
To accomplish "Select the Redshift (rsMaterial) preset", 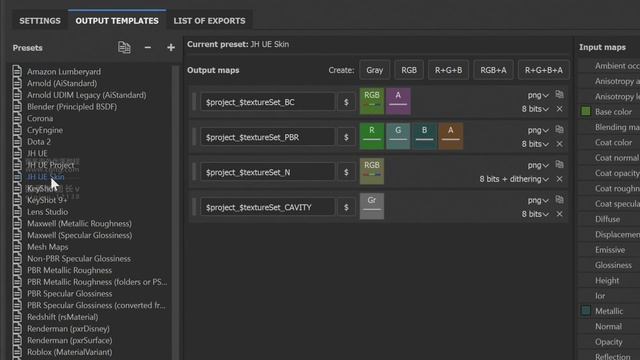I will click(x=62, y=317).
